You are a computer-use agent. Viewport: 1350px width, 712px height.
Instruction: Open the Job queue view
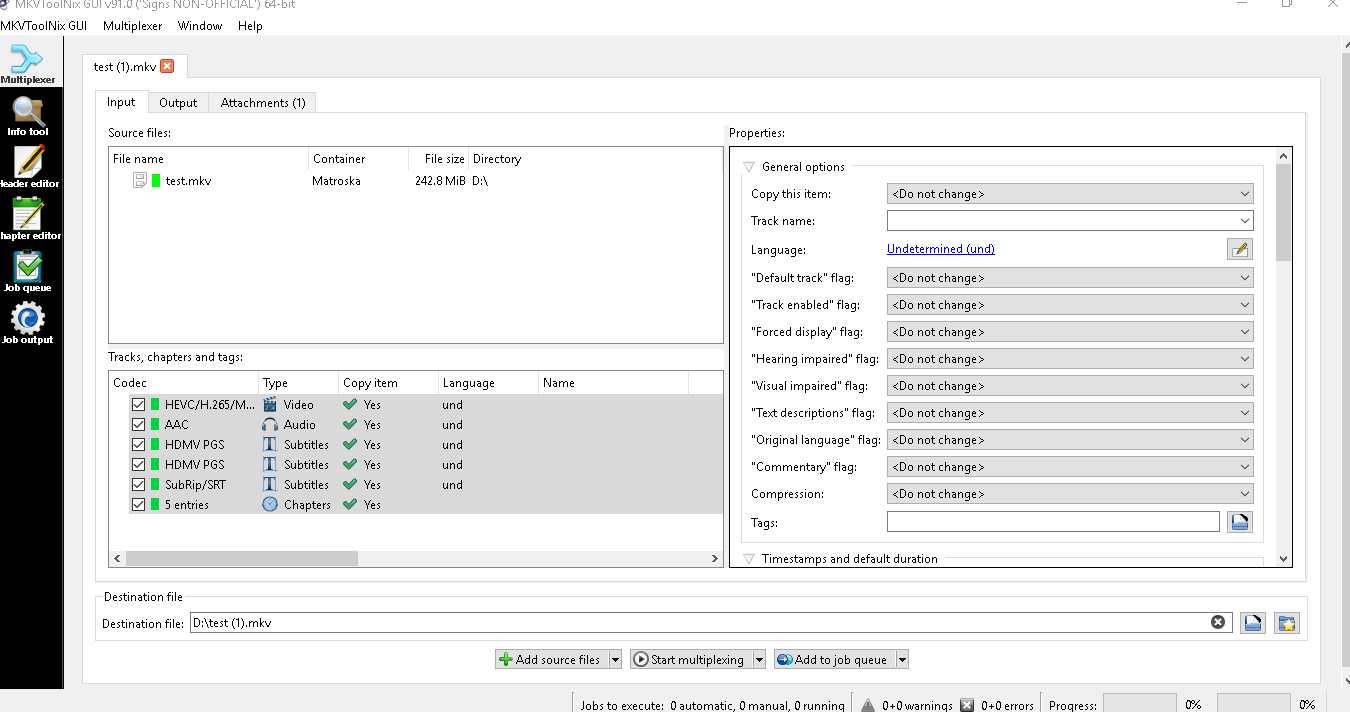pyautogui.click(x=28, y=271)
